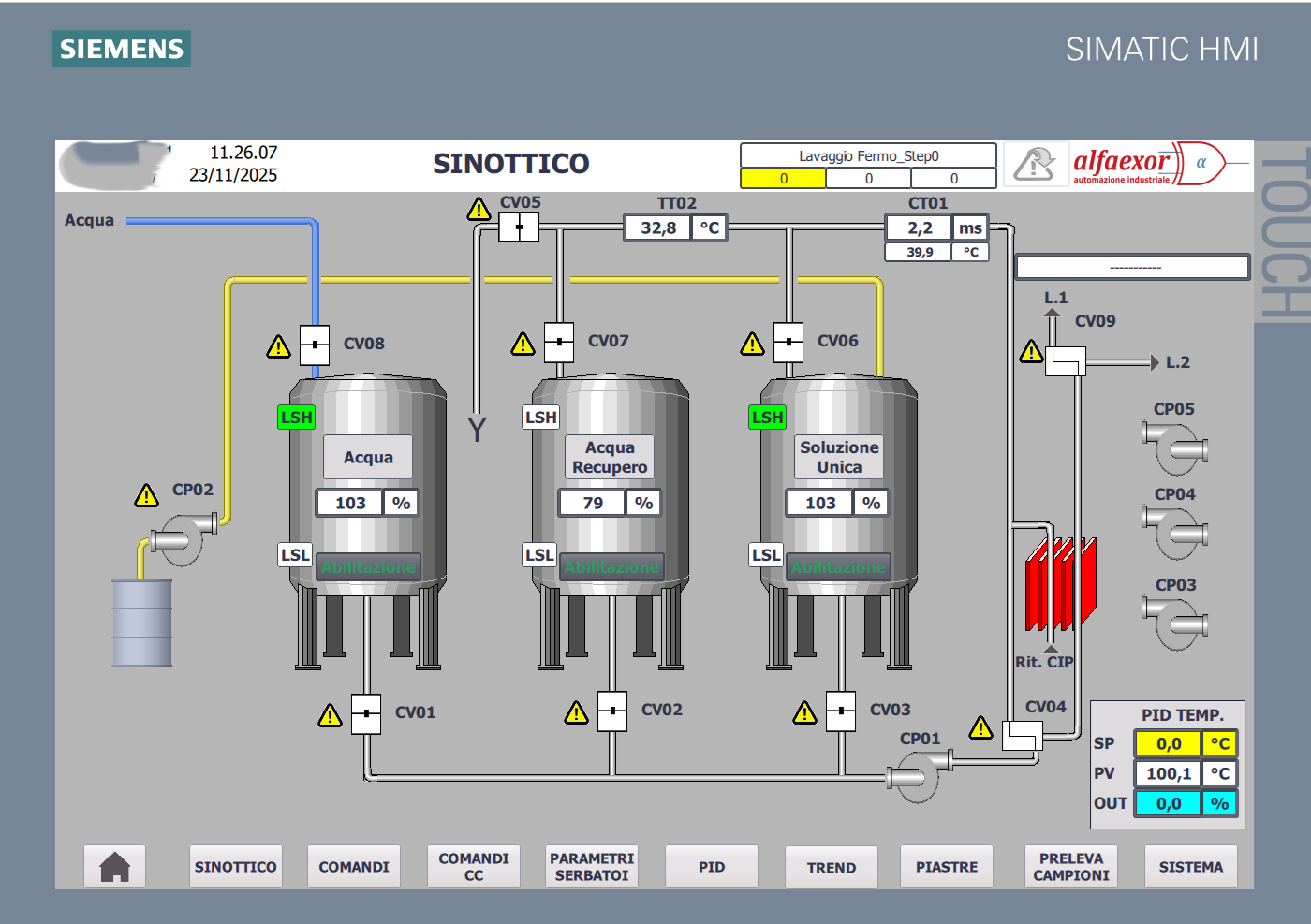Click the CP05 pump icon

click(1175, 447)
